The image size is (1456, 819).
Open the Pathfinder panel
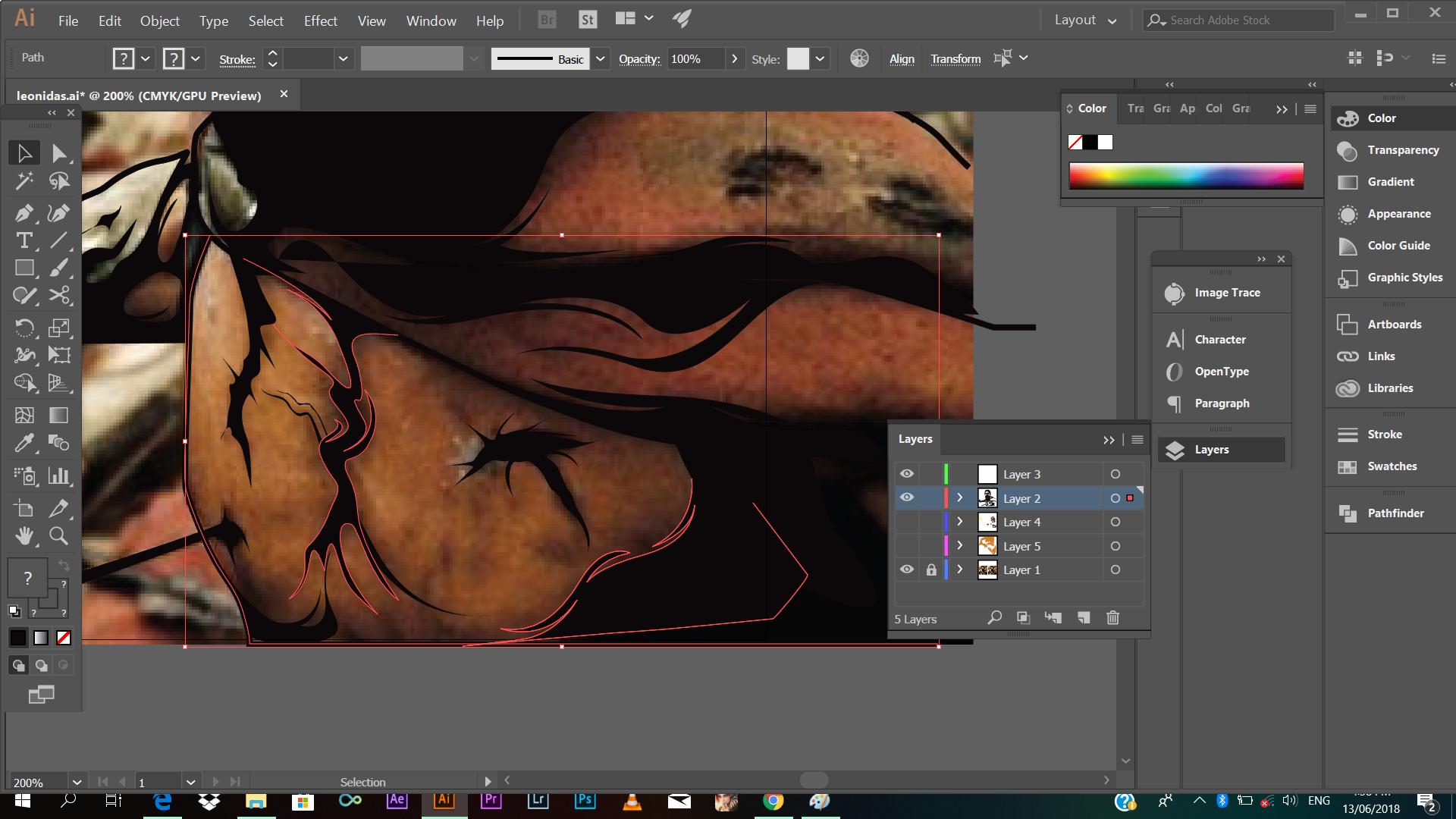pyautogui.click(x=1395, y=513)
